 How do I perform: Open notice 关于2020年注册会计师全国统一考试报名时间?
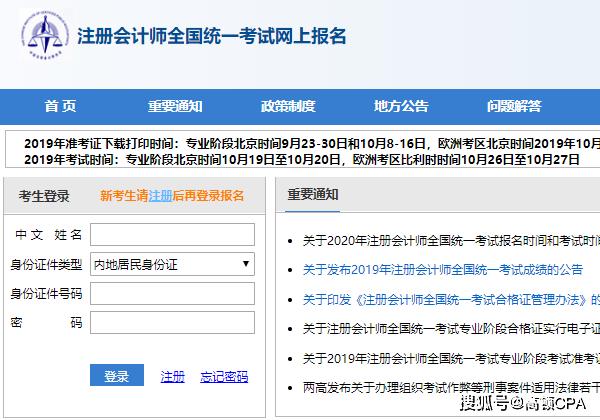[x=451, y=241]
